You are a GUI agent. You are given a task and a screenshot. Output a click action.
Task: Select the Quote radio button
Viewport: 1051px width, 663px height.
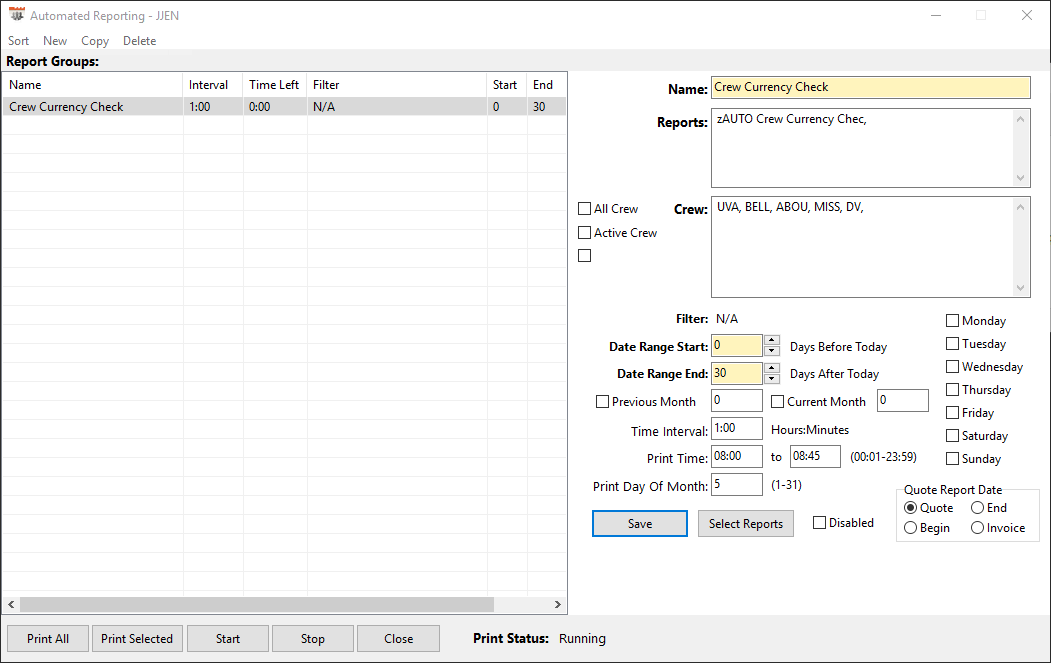tap(910, 507)
